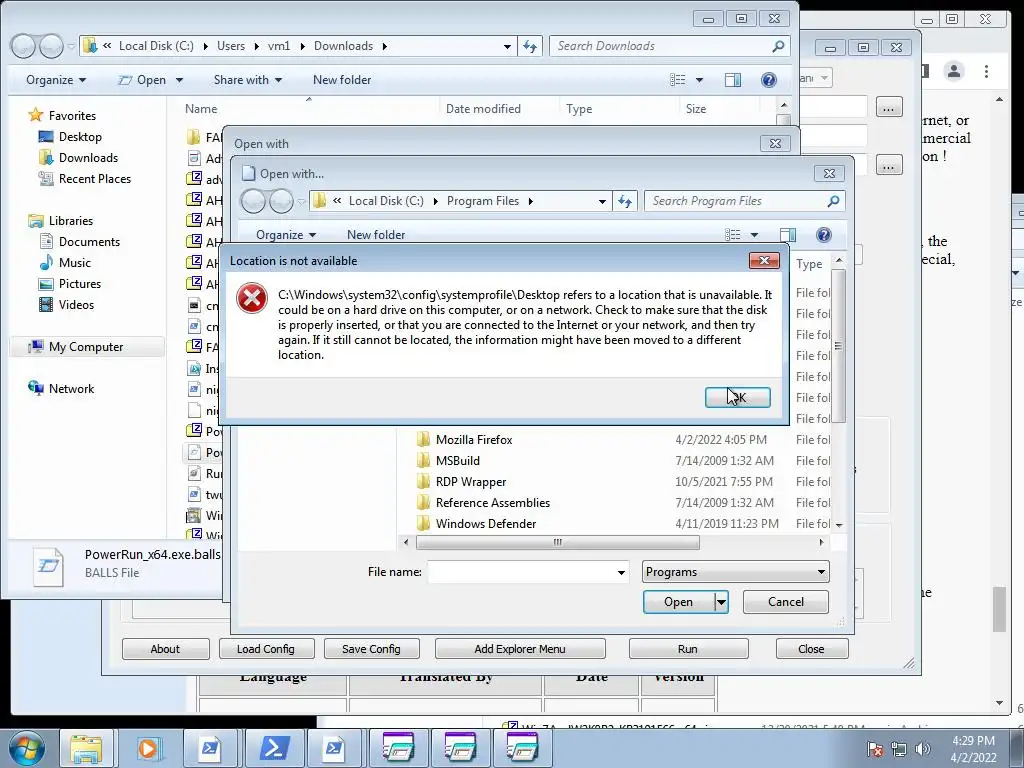Open the Downloads view options arrow
This screenshot has width=1024, height=768.
point(699,80)
